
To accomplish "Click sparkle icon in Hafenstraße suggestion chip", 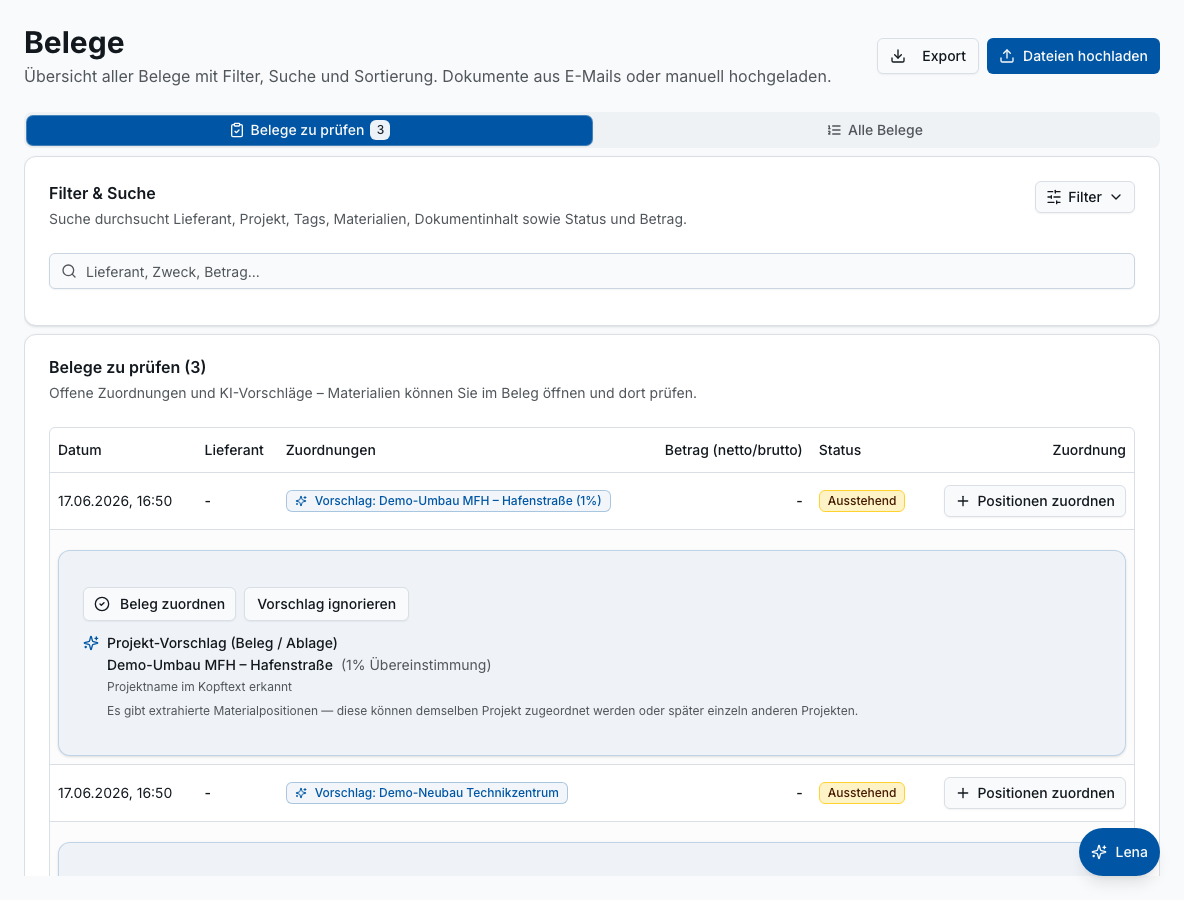I will coord(301,501).
